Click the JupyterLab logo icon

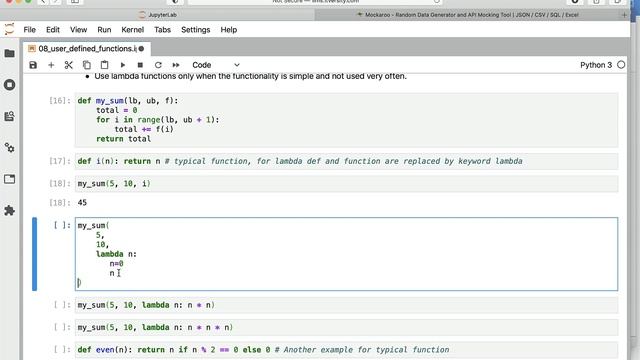pyautogui.click(x=9, y=29)
